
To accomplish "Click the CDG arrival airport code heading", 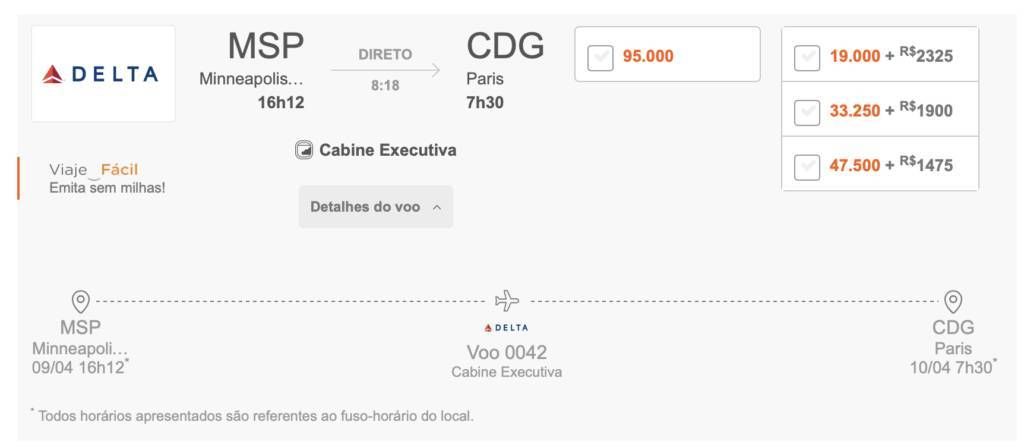I will click(505, 46).
